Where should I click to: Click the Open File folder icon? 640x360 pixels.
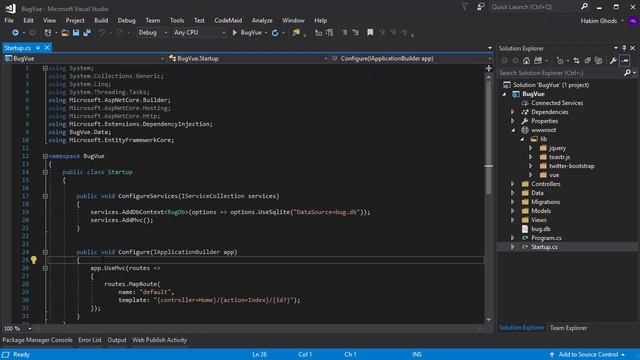point(65,33)
